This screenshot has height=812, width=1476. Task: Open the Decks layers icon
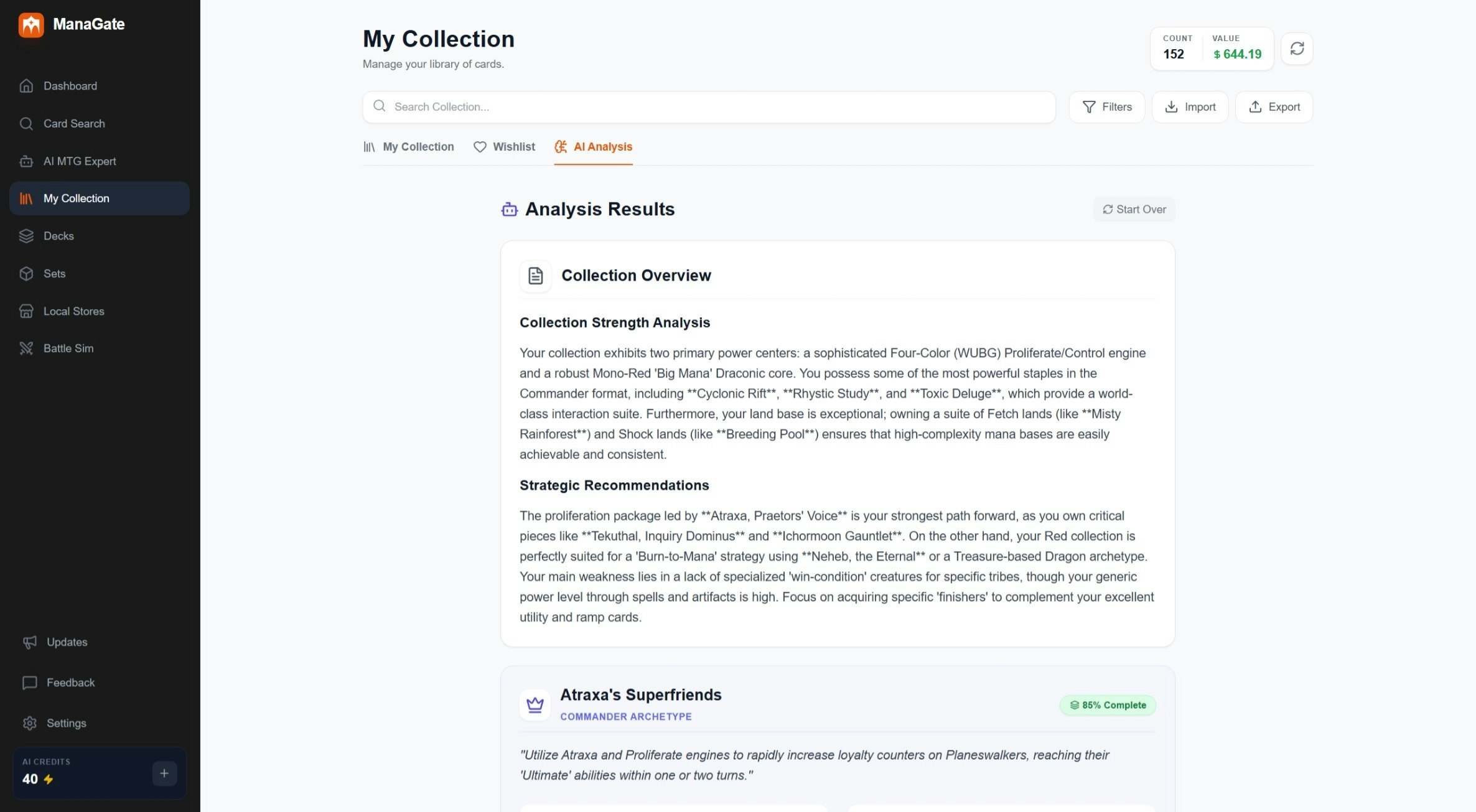(x=27, y=236)
